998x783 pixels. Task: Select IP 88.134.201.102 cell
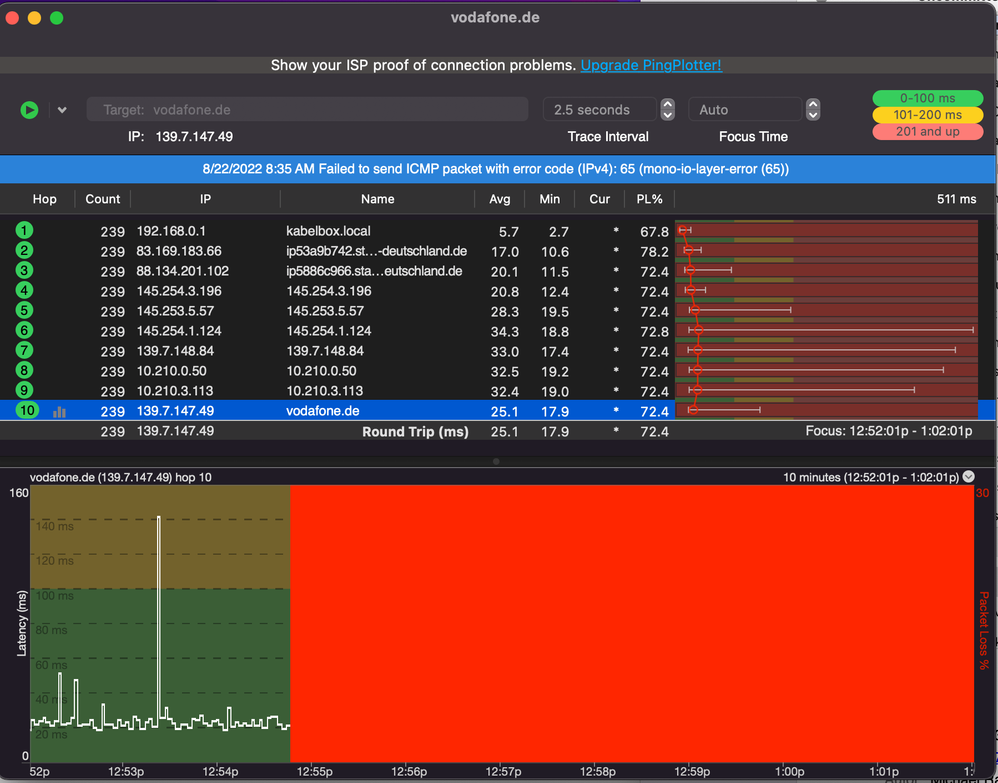[183, 271]
